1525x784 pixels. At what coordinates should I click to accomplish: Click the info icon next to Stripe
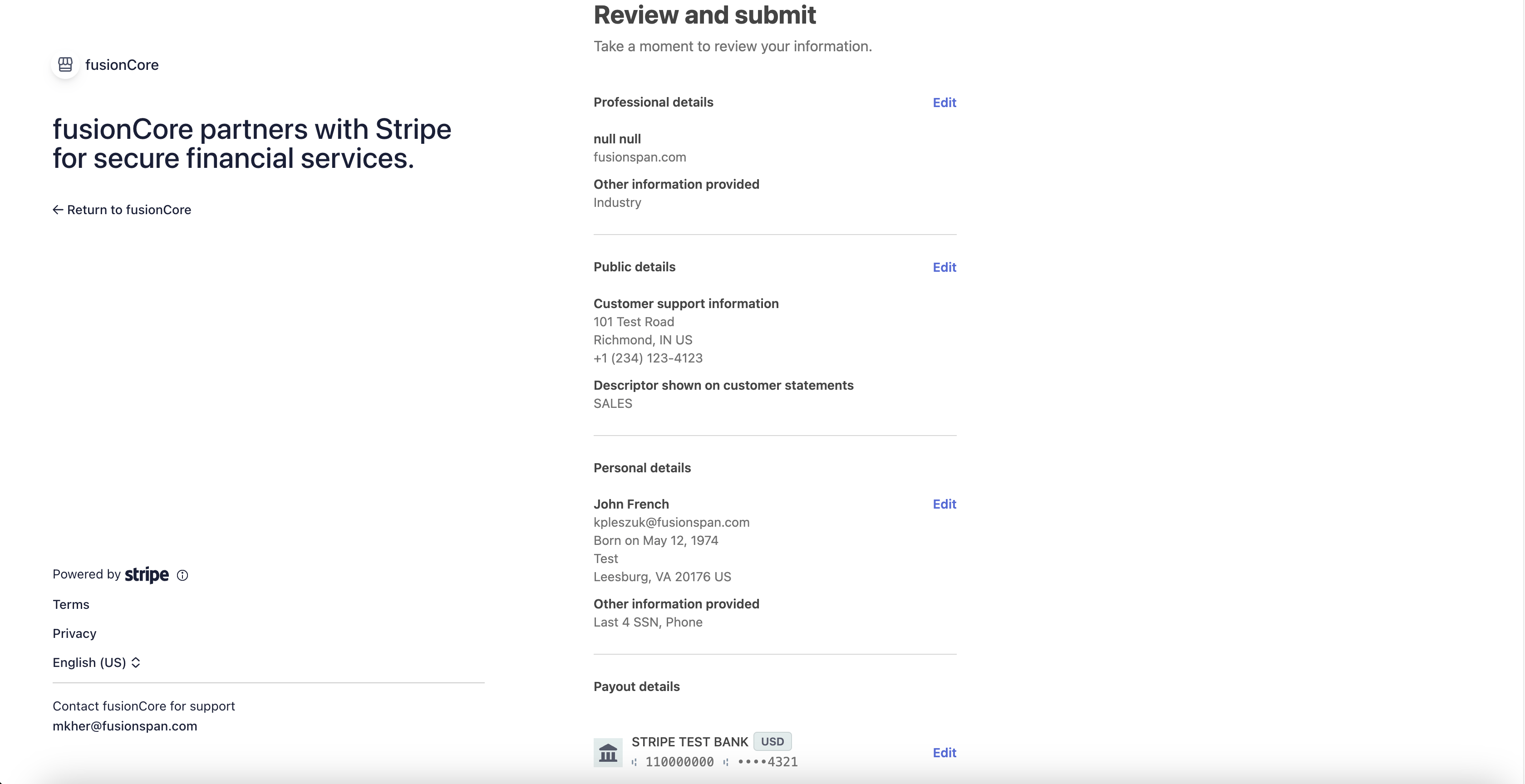click(x=182, y=575)
